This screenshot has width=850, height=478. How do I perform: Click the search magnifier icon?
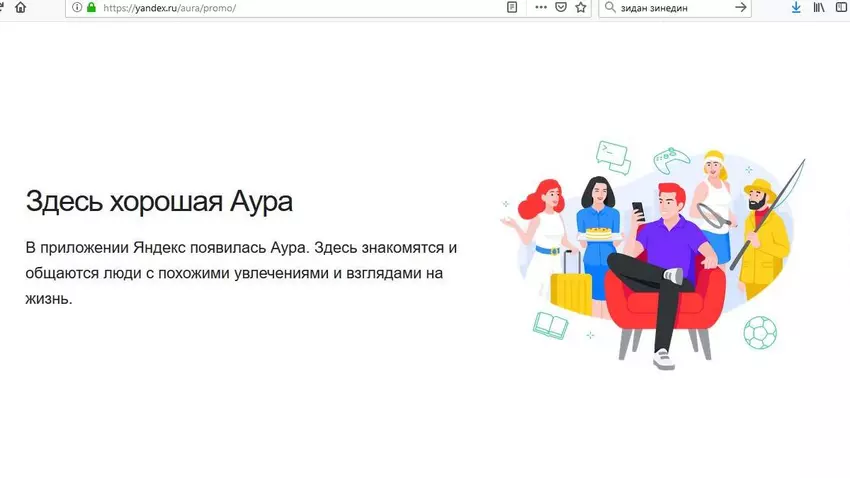(x=612, y=7)
